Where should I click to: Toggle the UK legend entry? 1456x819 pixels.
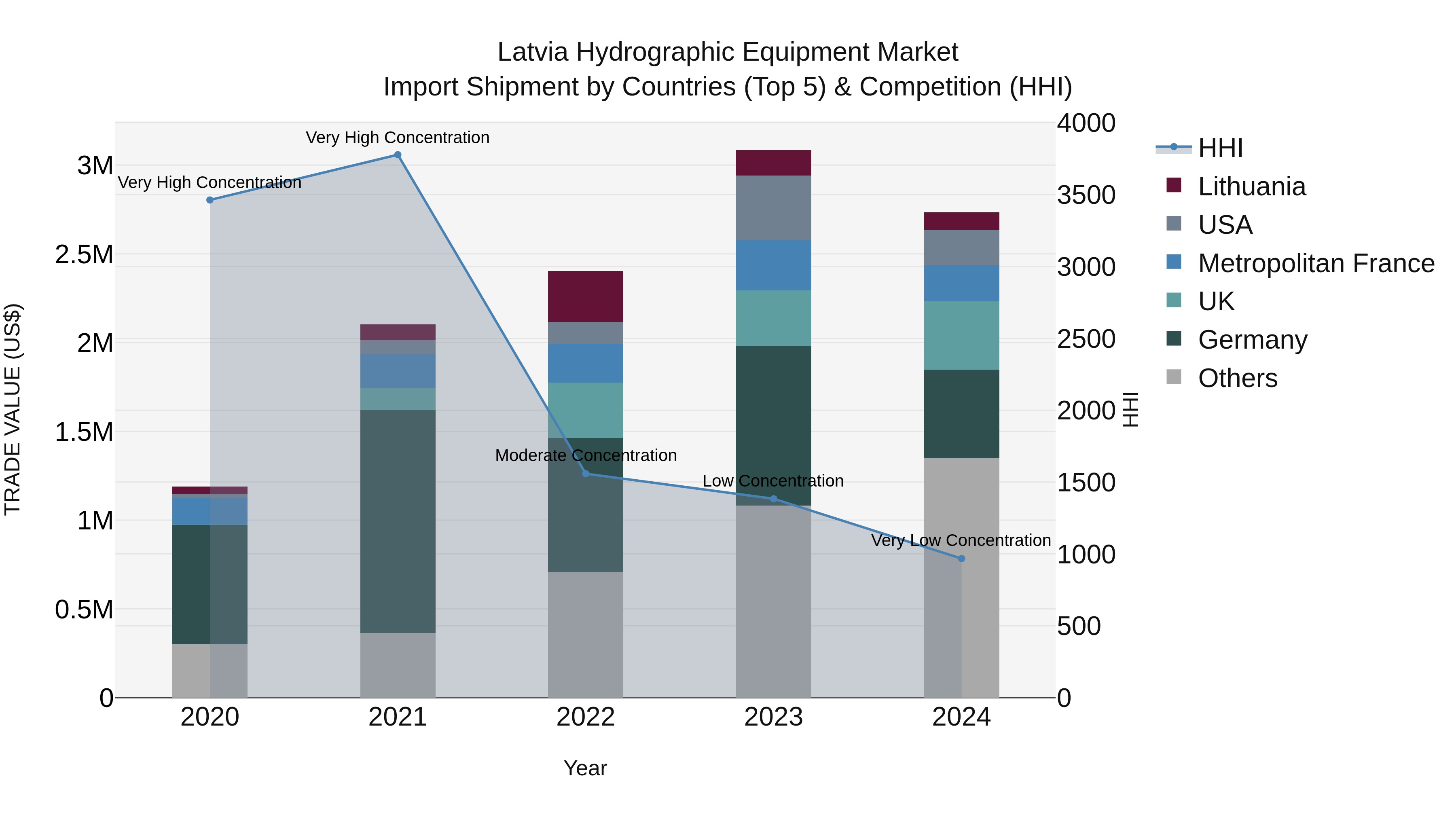(x=1200, y=301)
